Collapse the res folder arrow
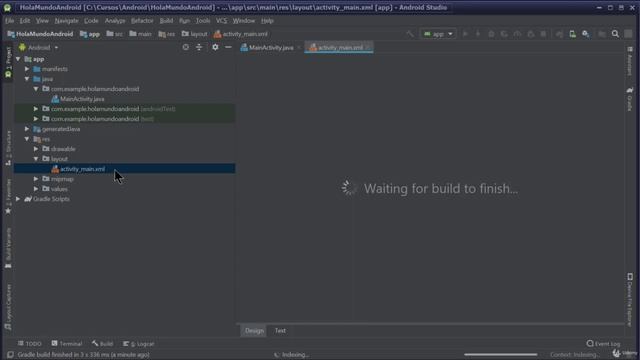 point(27,139)
